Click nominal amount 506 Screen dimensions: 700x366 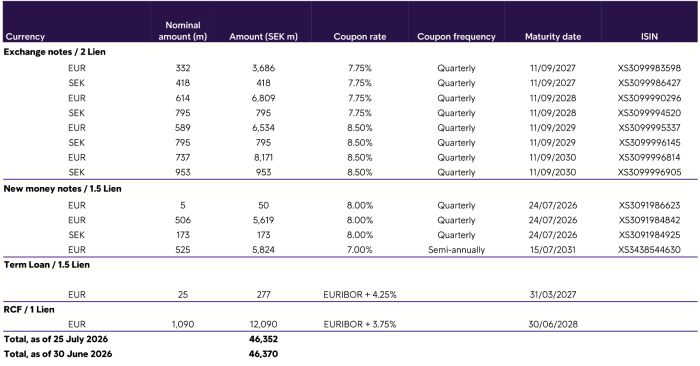pyautogui.click(x=183, y=220)
